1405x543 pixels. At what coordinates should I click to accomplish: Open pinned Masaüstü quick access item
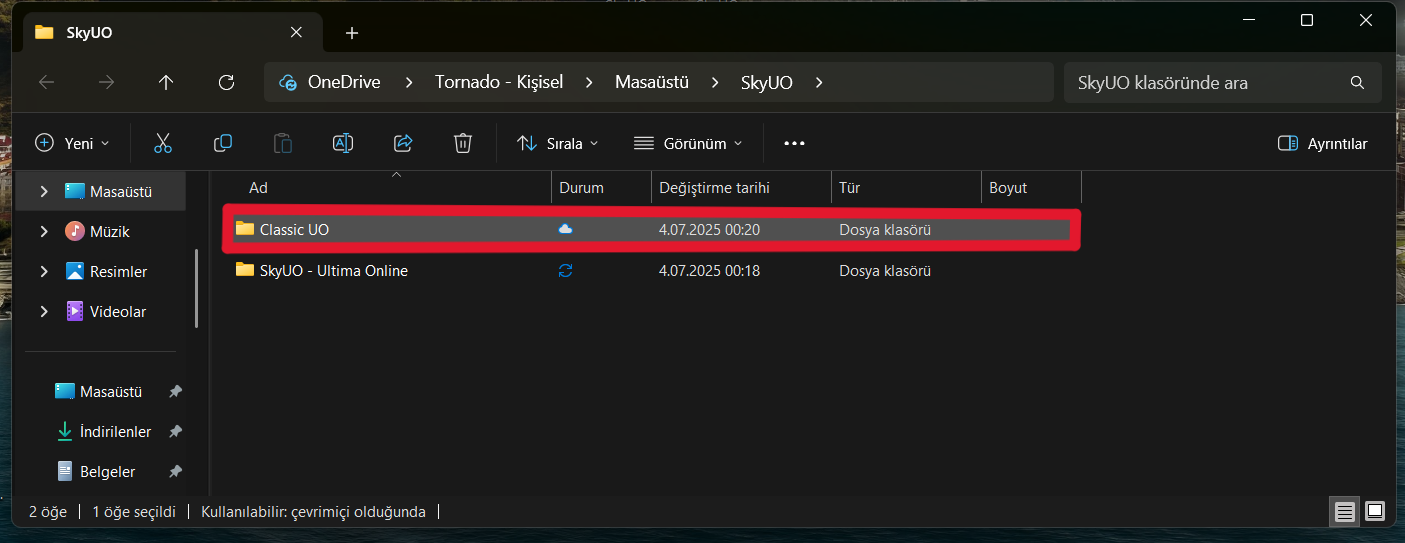coord(111,392)
